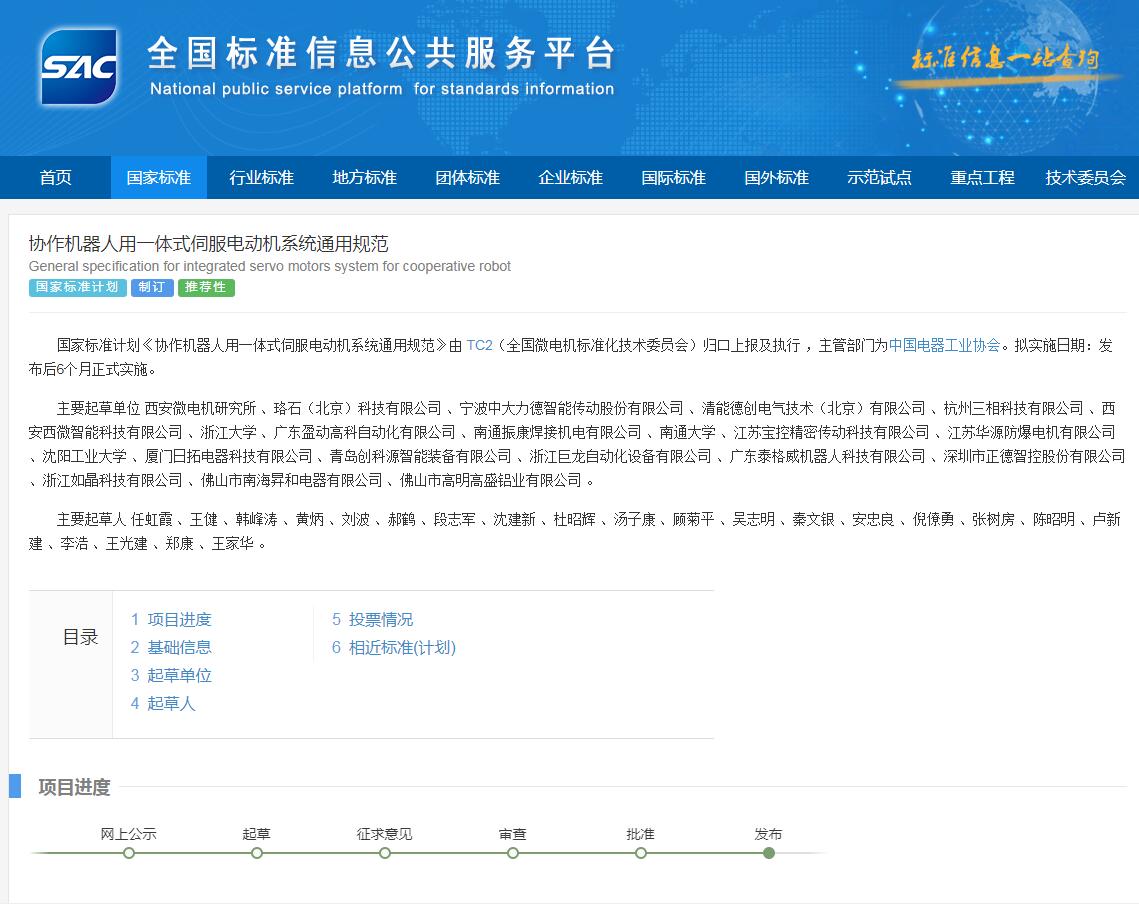
Task: Select the 征求意见 progress node
Action: (x=385, y=853)
